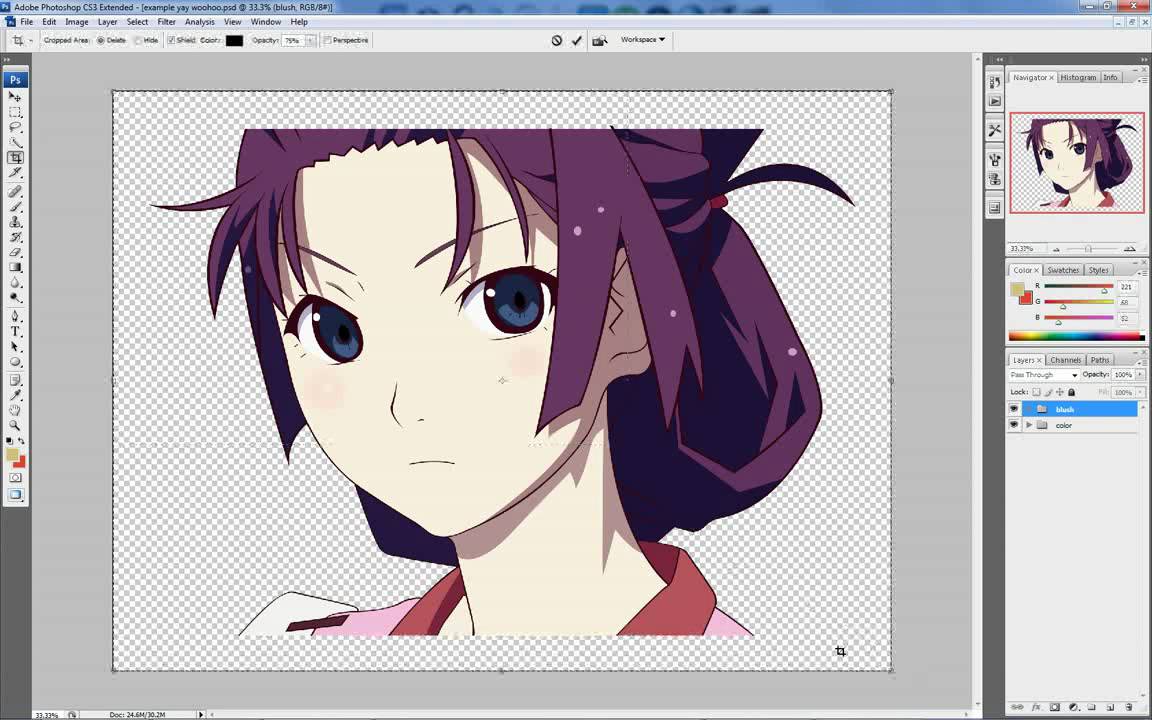Select Delete cropped area radio button
The height and width of the screenshot is (720, 1152).
click(x=101, y=40)
